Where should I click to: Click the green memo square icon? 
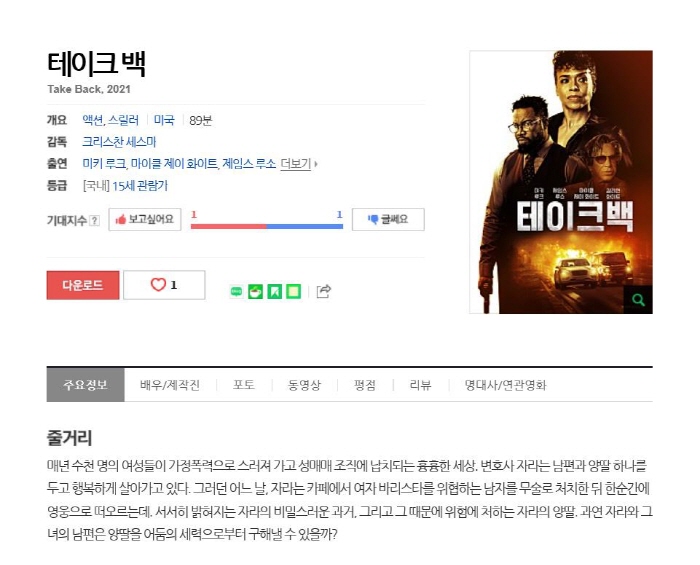tap(293, 291)
